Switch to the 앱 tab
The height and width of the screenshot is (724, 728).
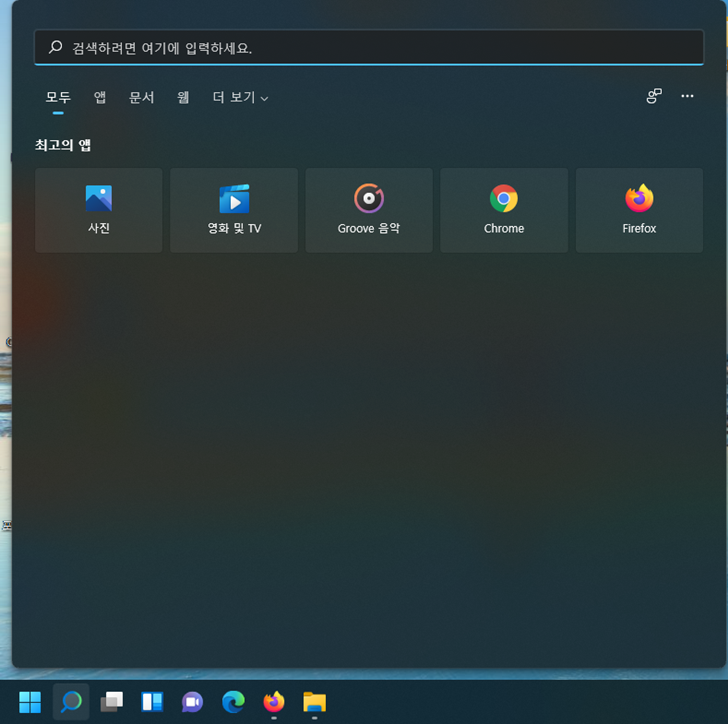point(100,98)
